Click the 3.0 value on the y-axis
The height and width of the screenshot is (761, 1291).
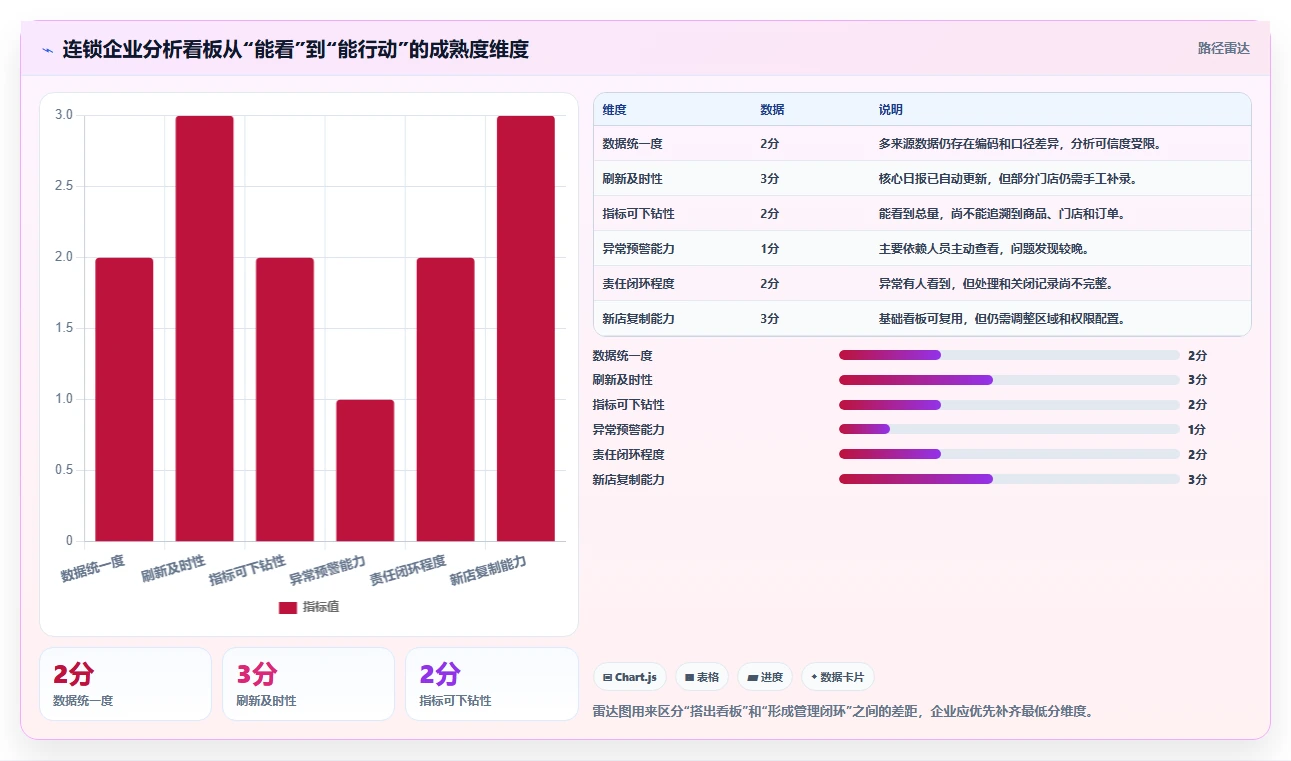64,115
